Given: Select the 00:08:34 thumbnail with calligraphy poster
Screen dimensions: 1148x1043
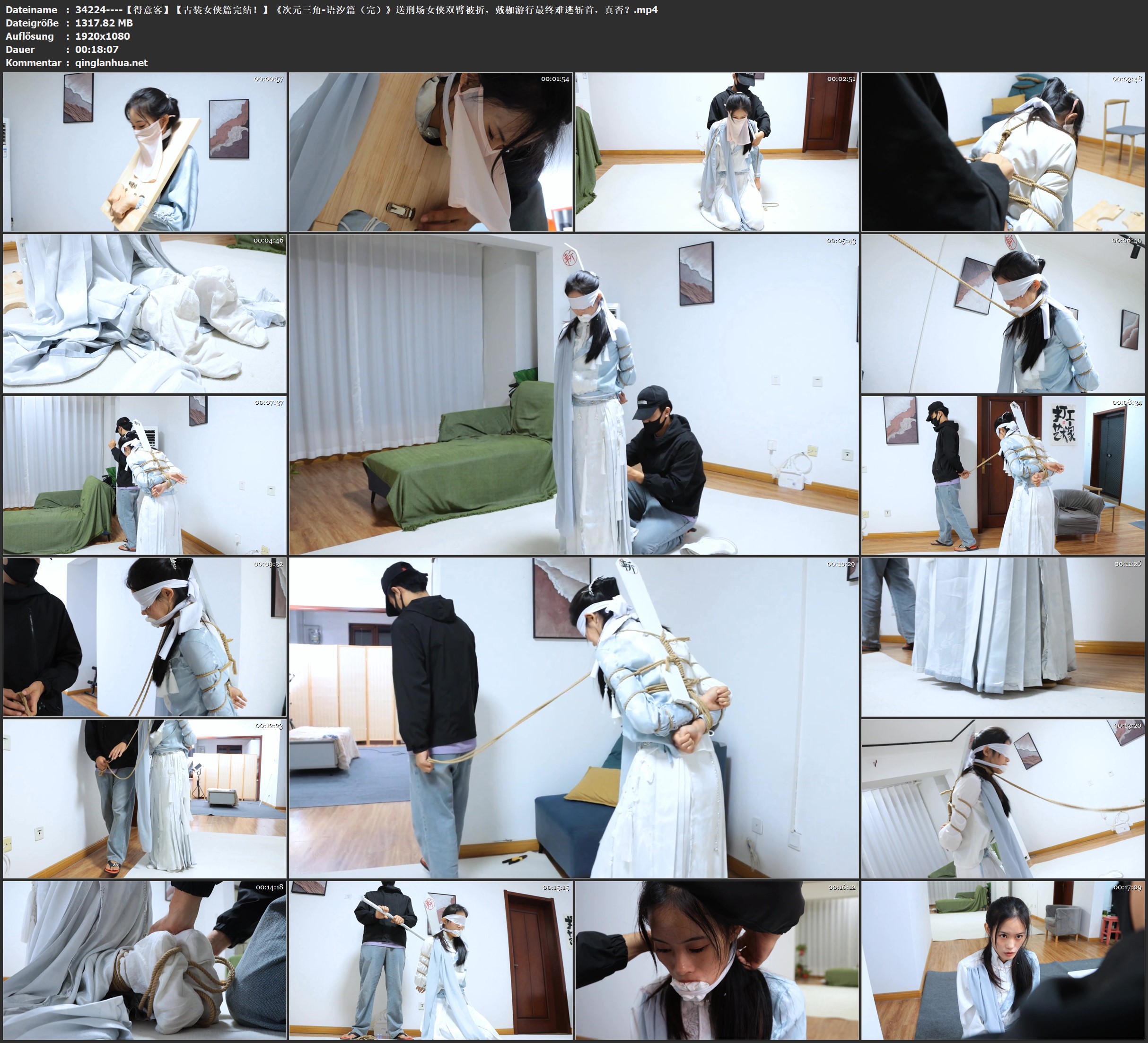Looking at the screenshot, I should click(x=1003, y=475).
